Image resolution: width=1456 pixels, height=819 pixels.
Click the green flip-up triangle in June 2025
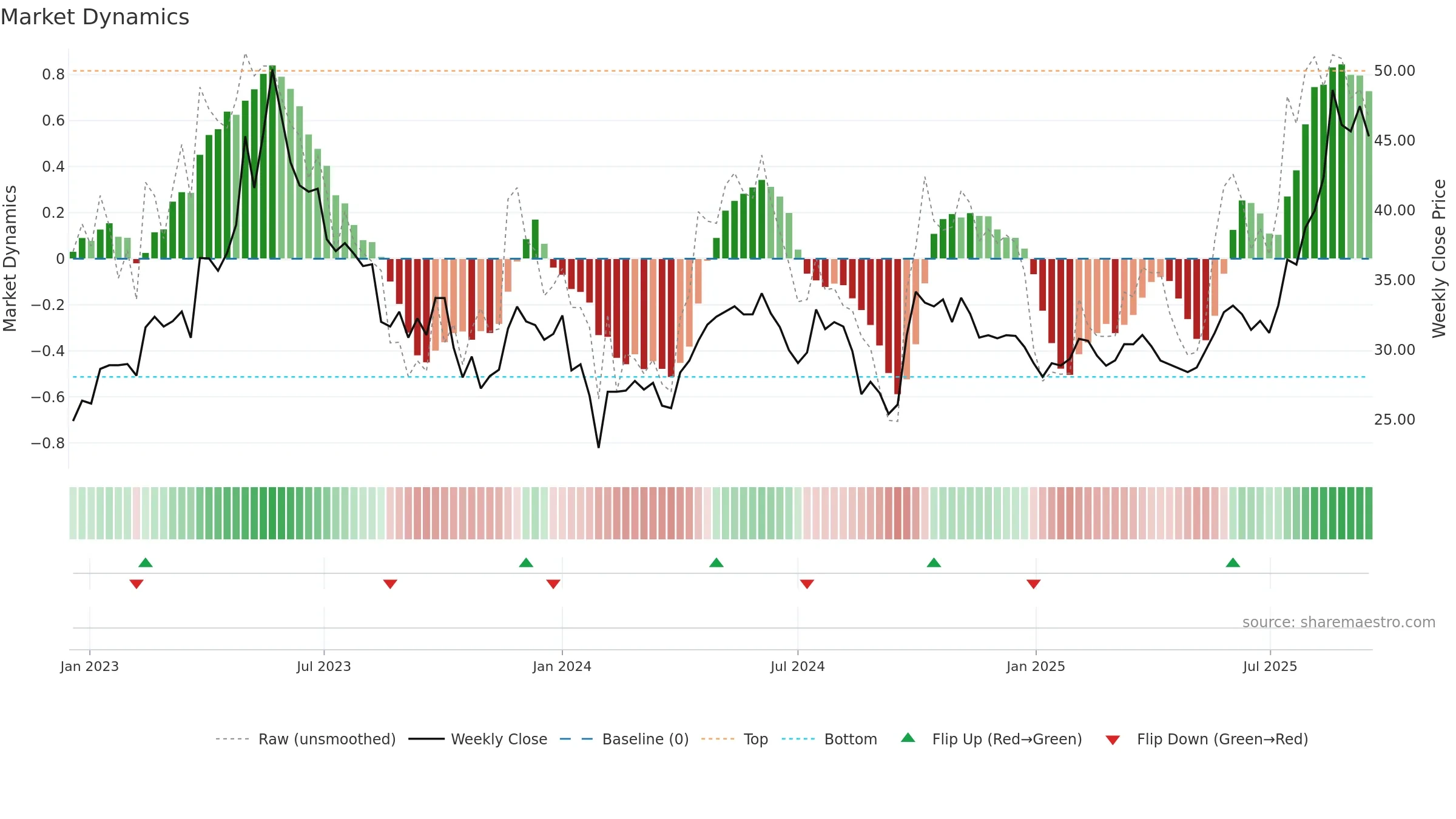coord(1233,563)
